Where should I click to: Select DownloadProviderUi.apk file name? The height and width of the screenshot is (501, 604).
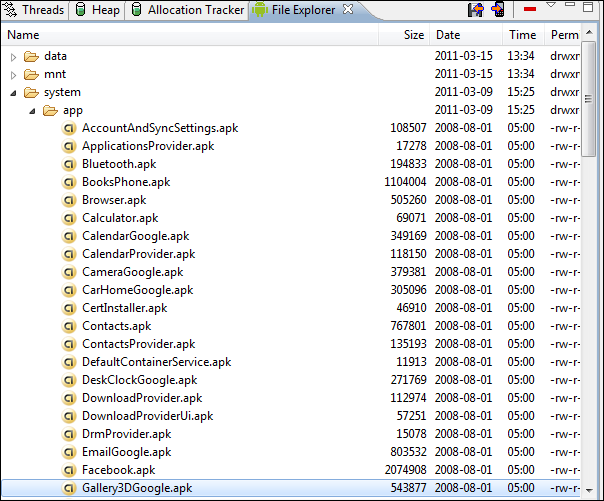[148, 416]
